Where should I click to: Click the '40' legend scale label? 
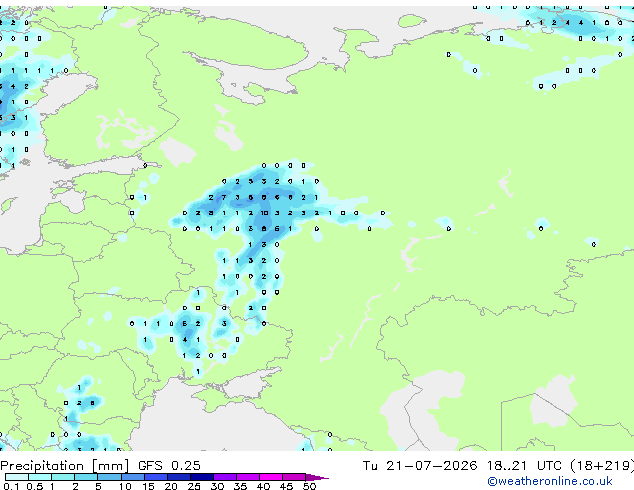click(263, 486)
